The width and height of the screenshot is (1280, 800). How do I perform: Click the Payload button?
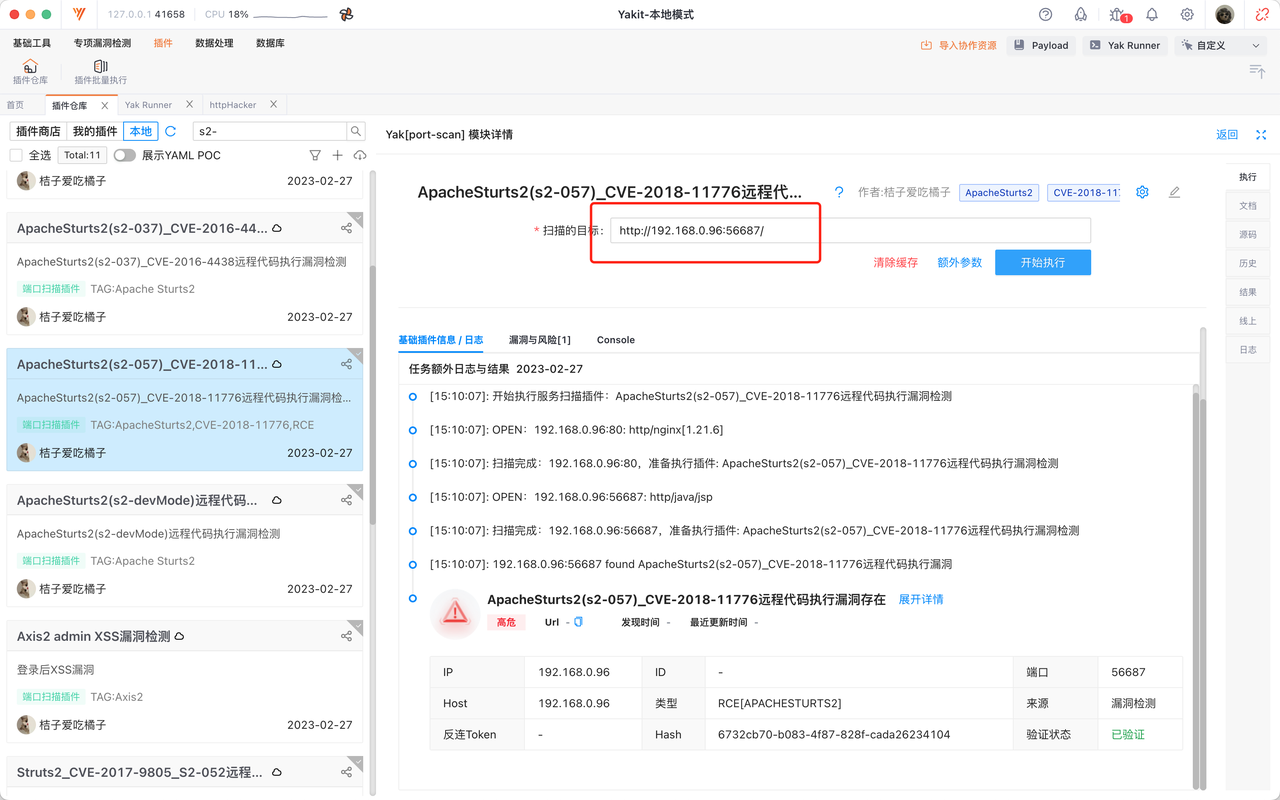pos(1041,45)
